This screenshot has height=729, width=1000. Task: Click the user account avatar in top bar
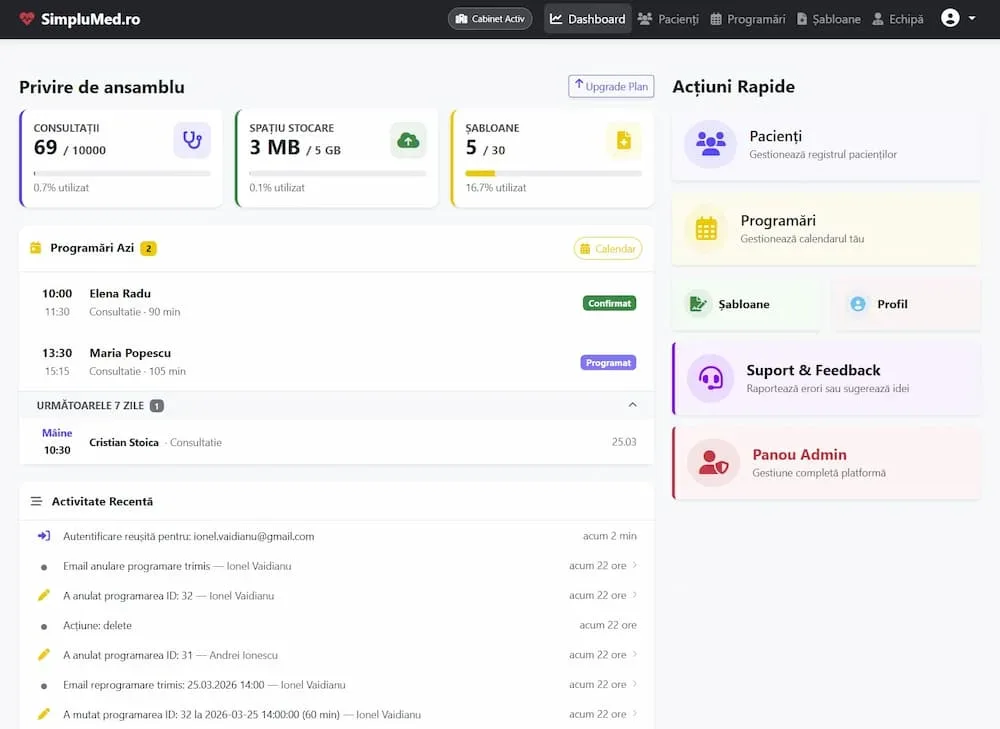950,18
